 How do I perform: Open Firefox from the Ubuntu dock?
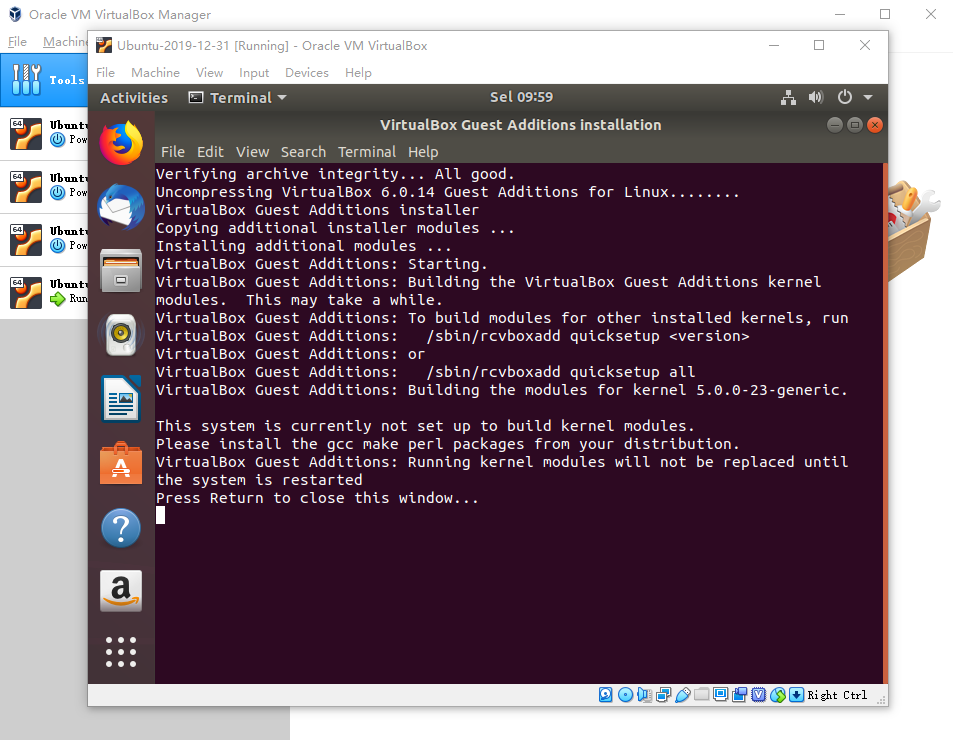[x=121, y=143]
